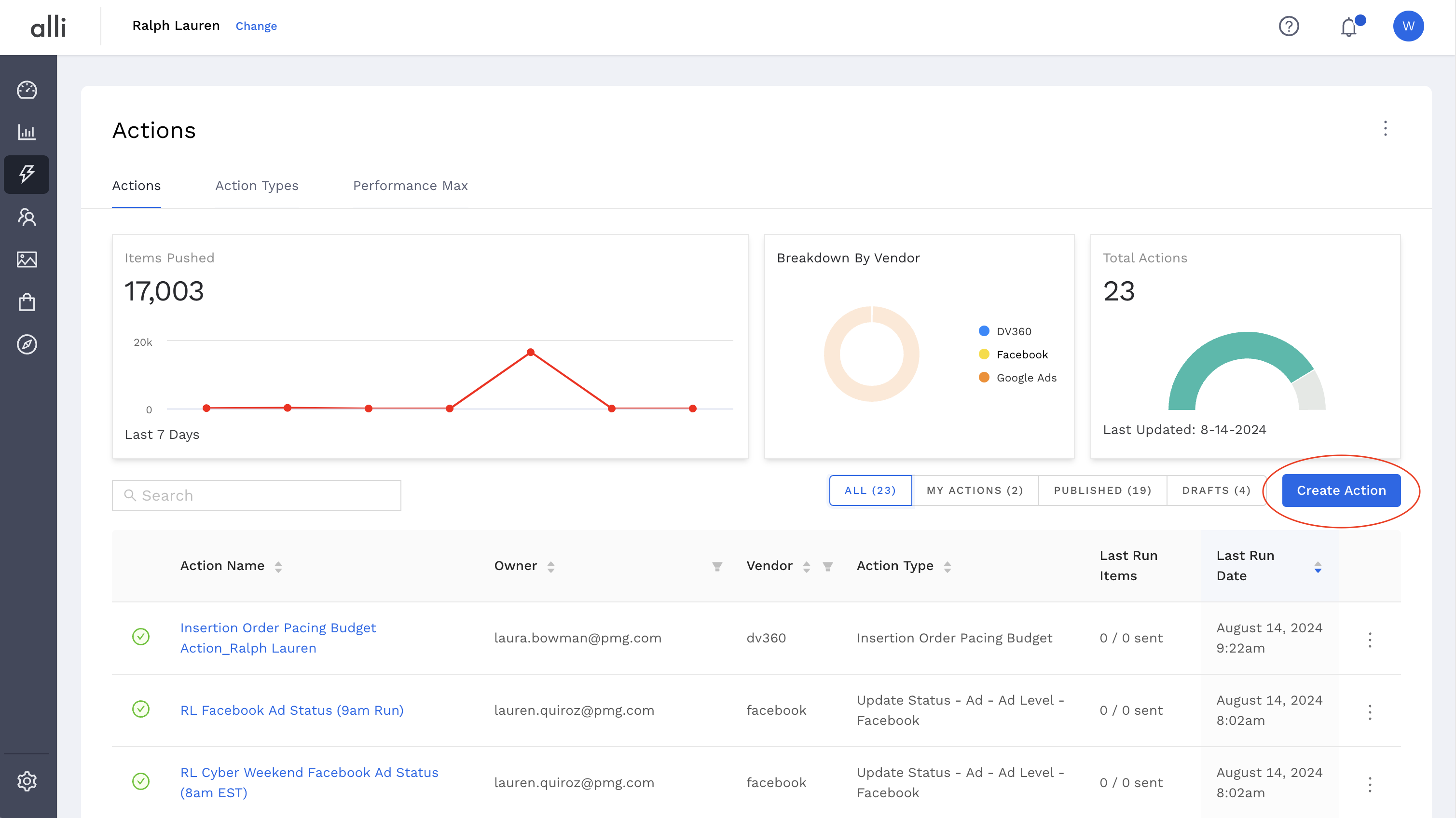The height and width of the screenshot is (818, 1456).
Task: Click the notifications bell icon
Action: (1348, 27)
